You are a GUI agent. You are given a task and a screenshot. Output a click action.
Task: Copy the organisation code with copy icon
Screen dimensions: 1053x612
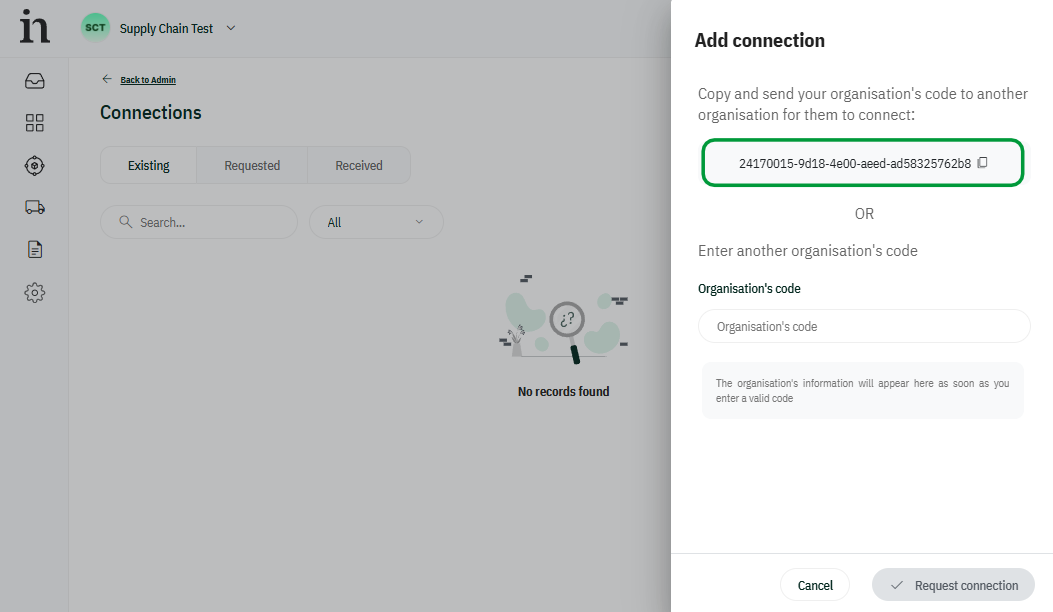982,163
